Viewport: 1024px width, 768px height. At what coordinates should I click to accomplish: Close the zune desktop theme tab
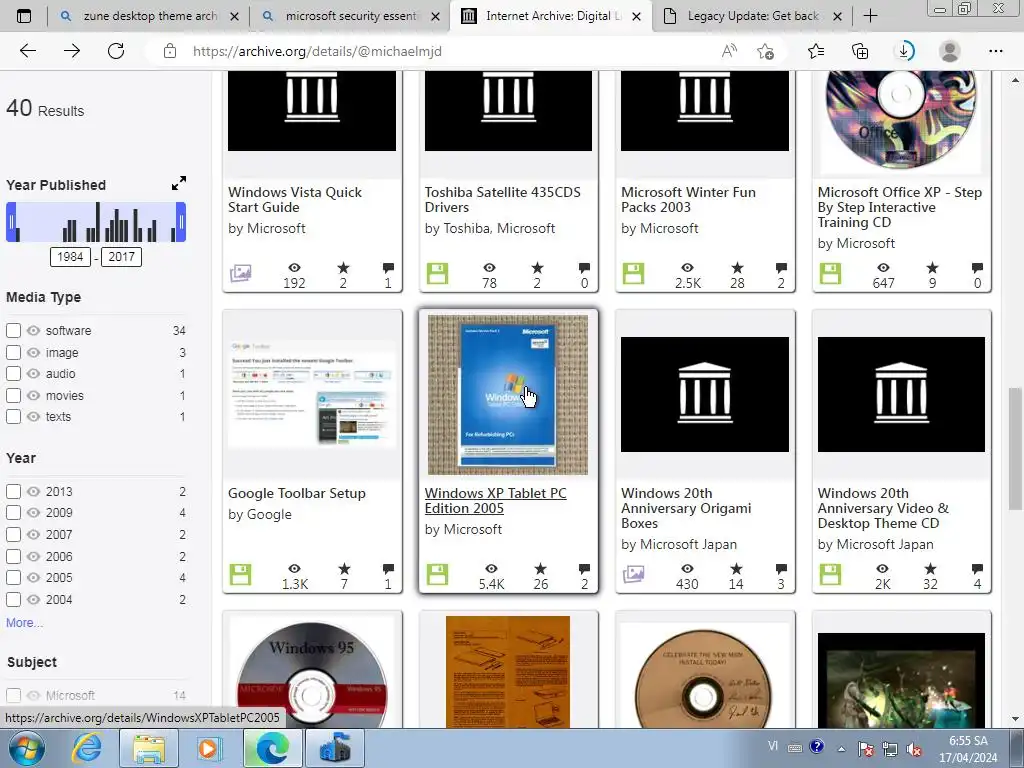coord(234,16)
